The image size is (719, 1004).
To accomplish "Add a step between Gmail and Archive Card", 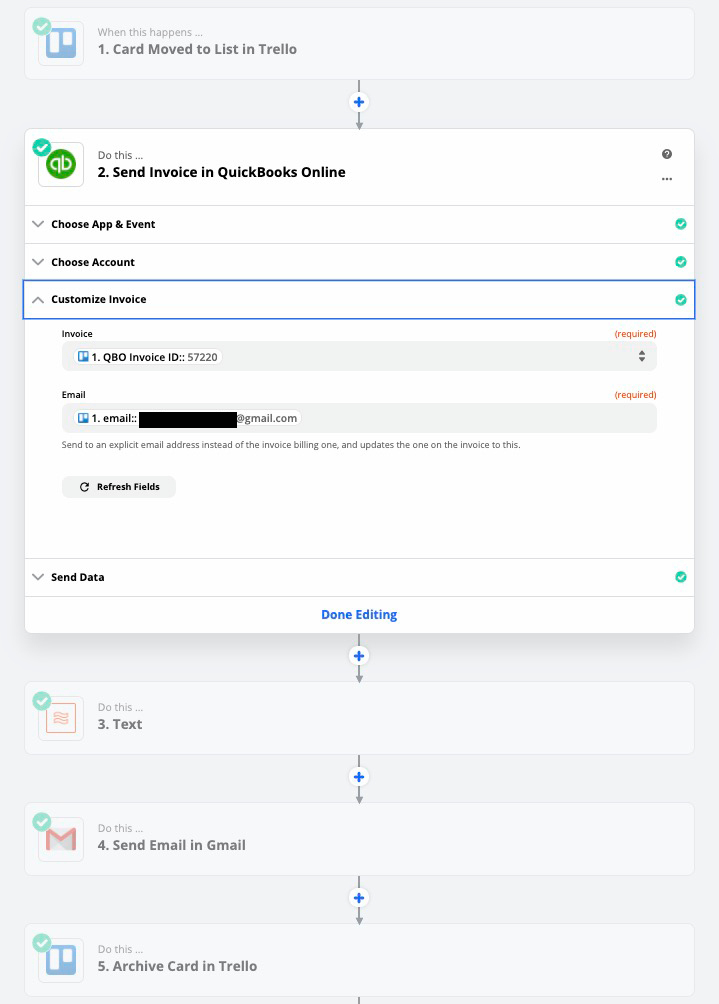I will coord(359,898).
